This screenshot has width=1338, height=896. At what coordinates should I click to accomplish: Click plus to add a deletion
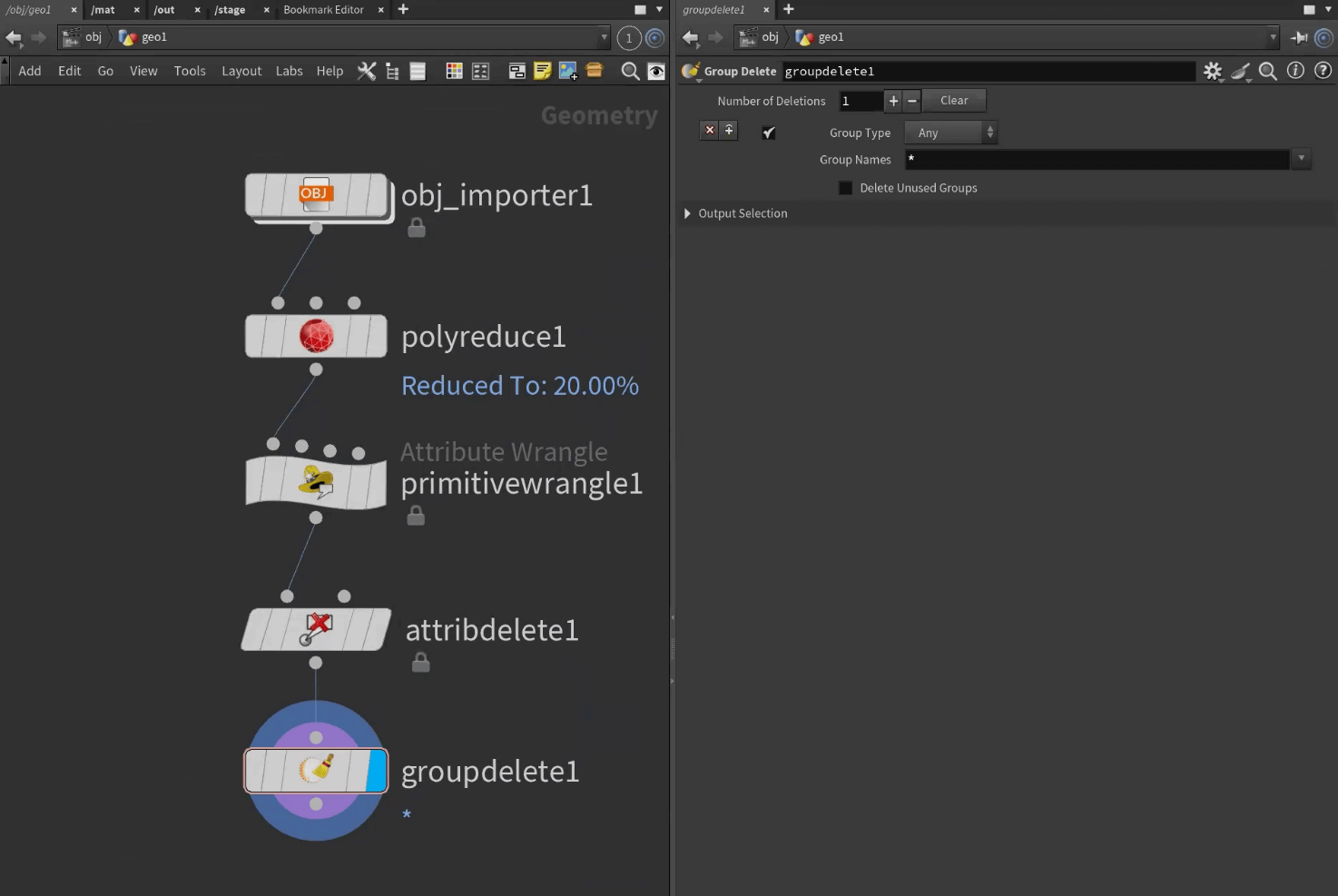tap(893, 101)
